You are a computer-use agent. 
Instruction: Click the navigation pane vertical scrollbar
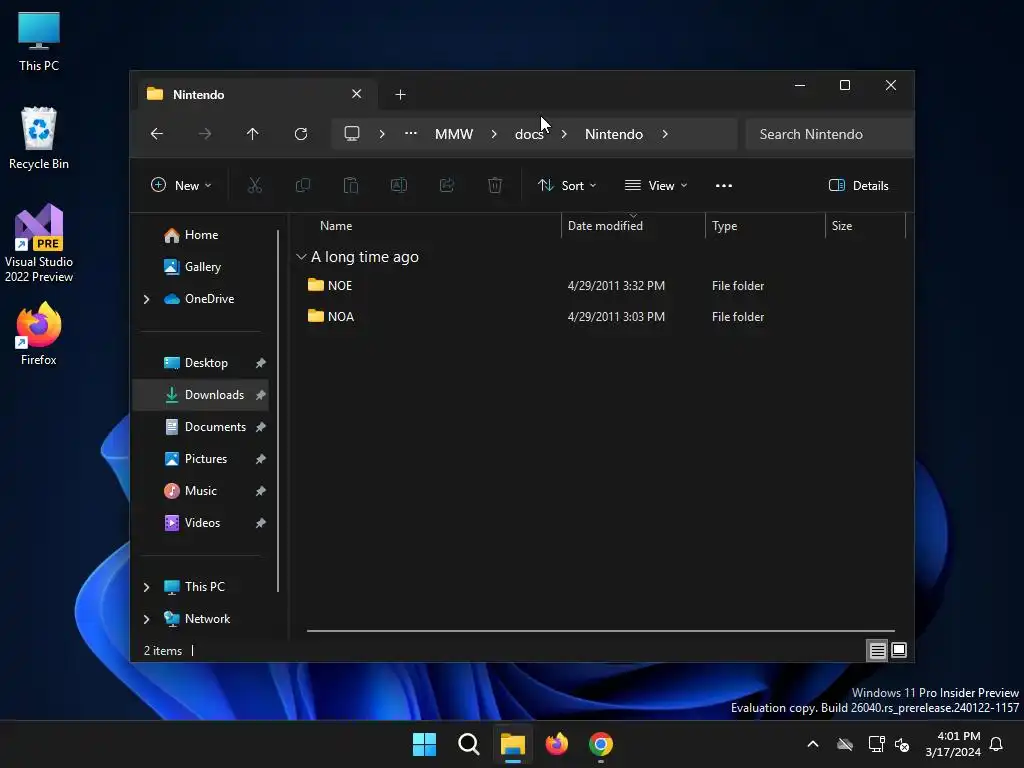279,410
